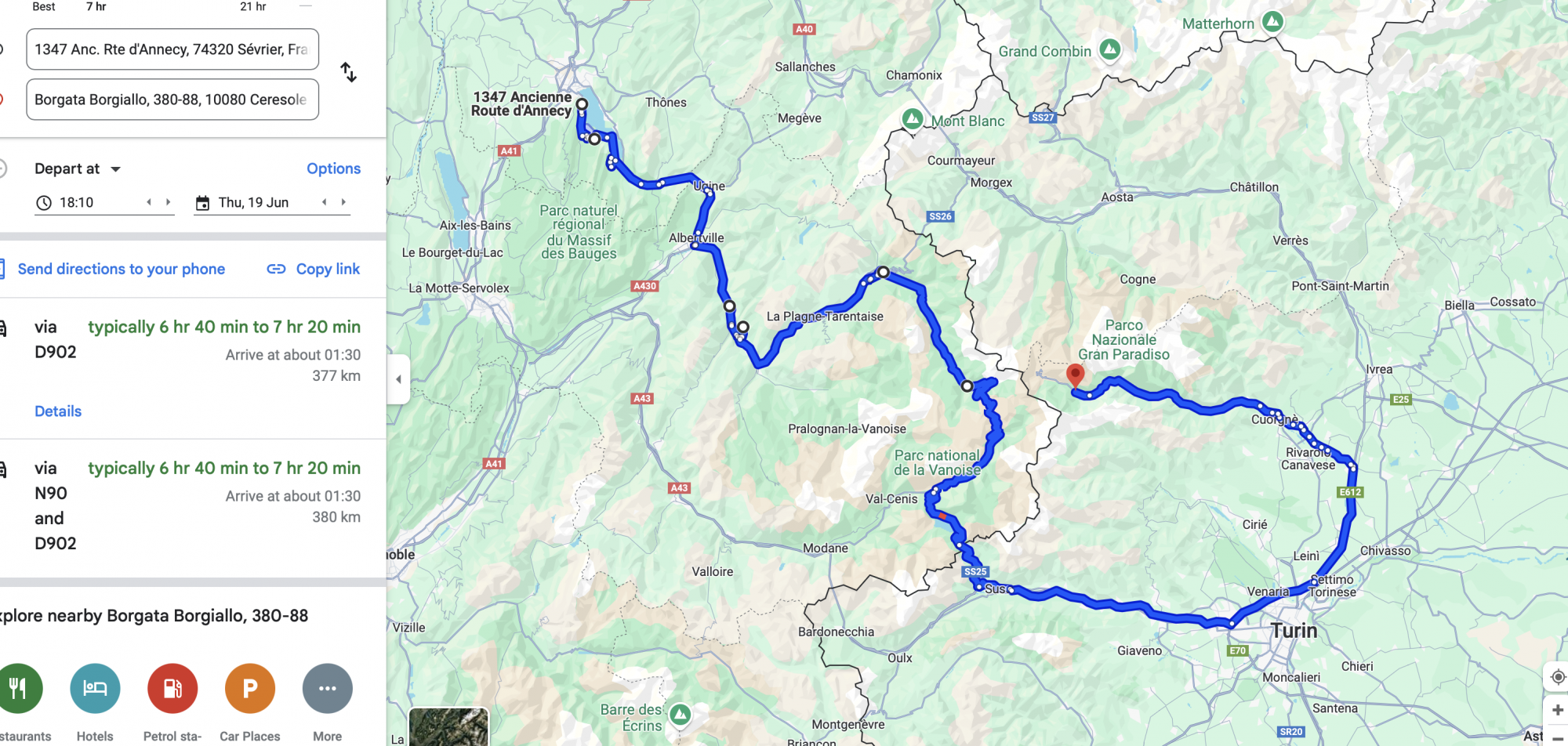
Task: Go to next day after Thu, 19 Jun
Action: [343, 202]
